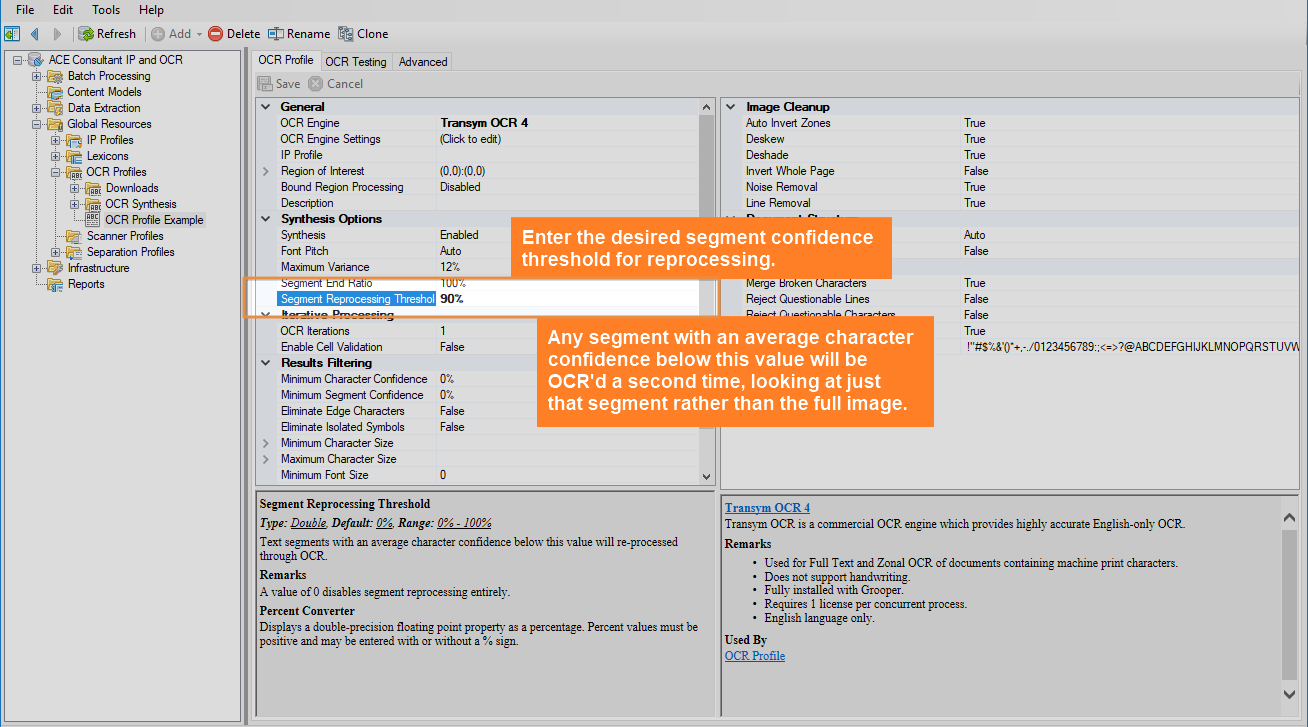
Task: Select the OCR Synthesis folder icon
Action: pyautogui.click(x=93, y=204)
